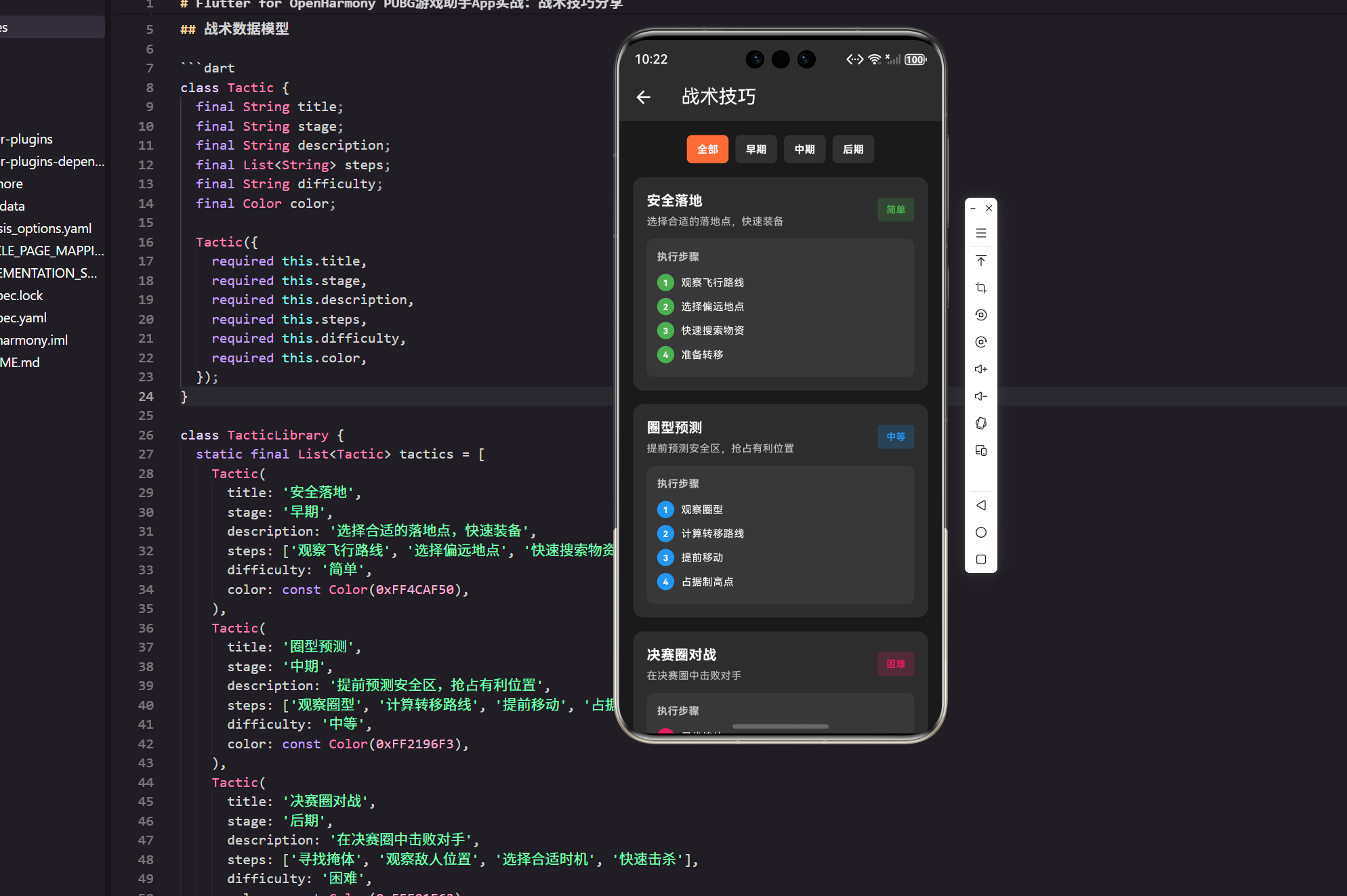Click the back arrow in the 战术技巧 header
This screenshot has height=896, width=1347.
click(644, 98)
